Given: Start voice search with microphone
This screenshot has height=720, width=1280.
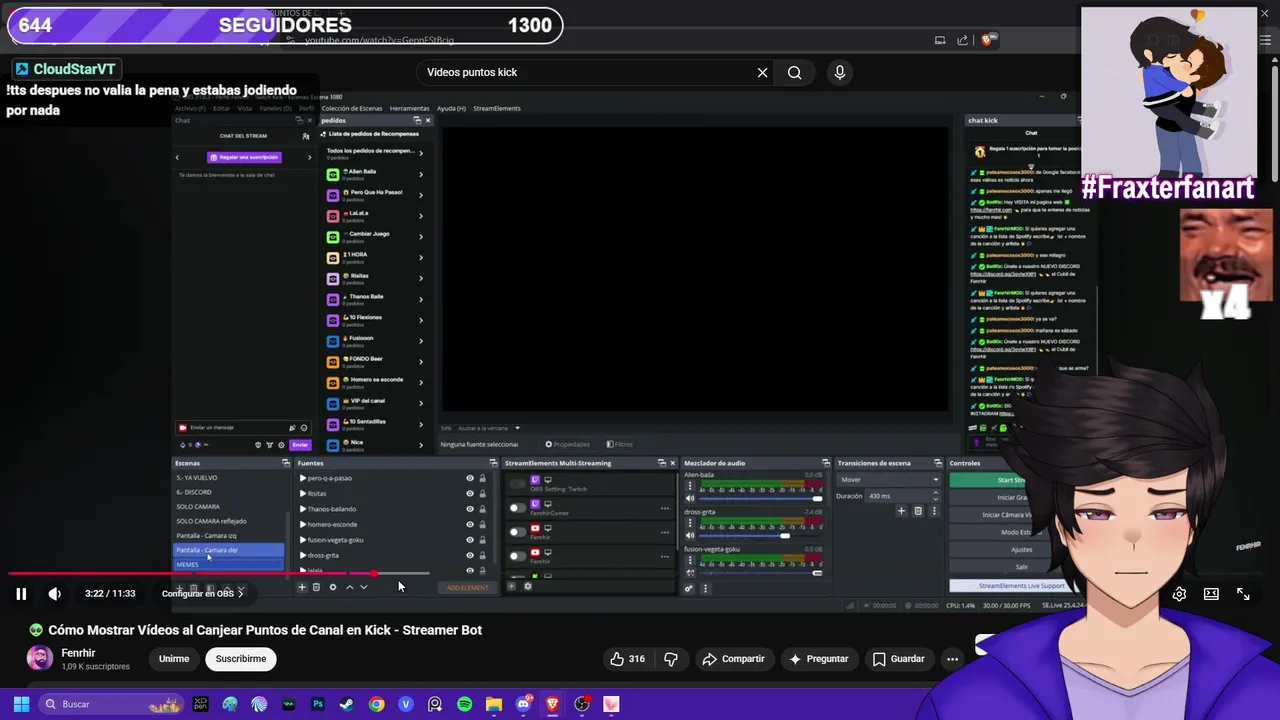Looking at the screenshot, I should point(839,72).
